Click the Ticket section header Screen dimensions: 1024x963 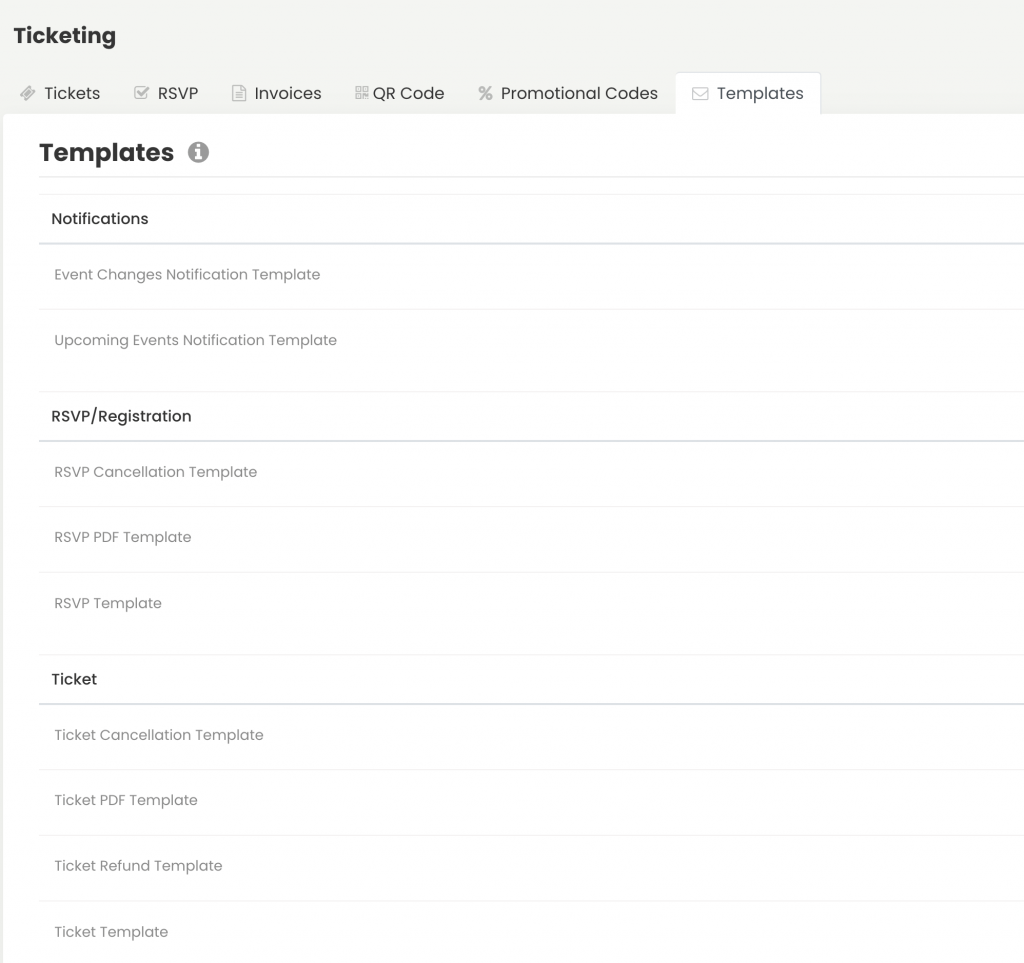click(74, 679)
